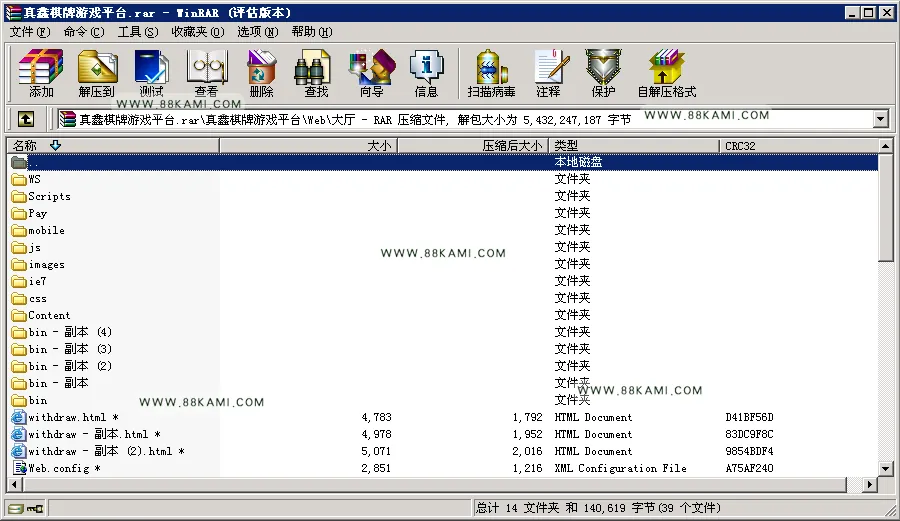Open the 选项(N) menu
Screen dimensions: 900x521
(x=258, y=32)
